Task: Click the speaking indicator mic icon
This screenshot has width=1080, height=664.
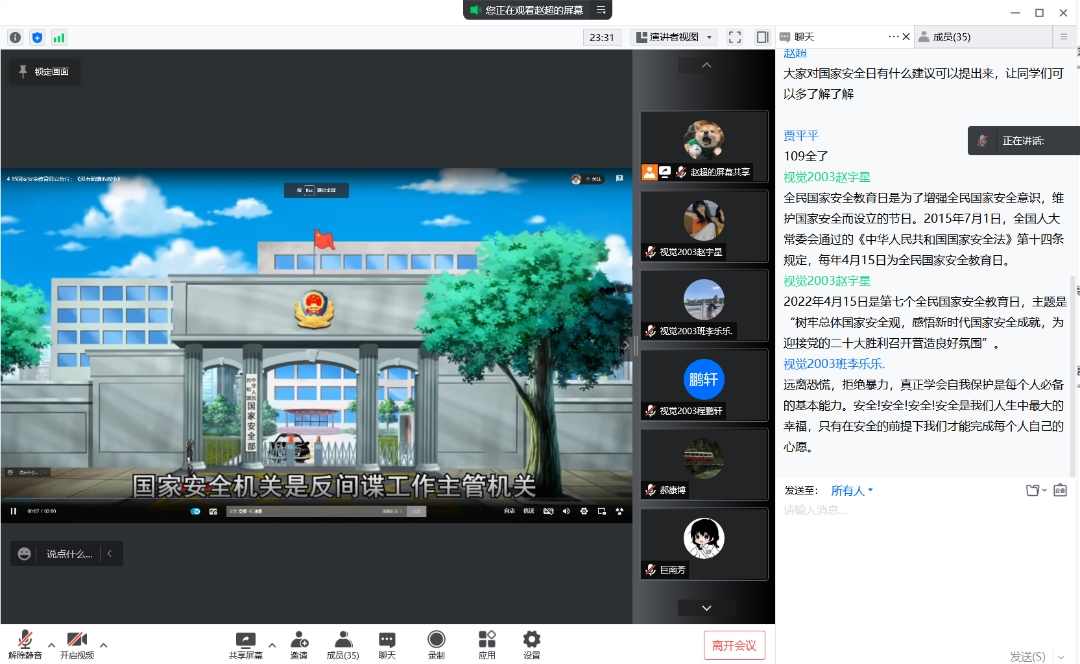Action: [x=983, y=141]
